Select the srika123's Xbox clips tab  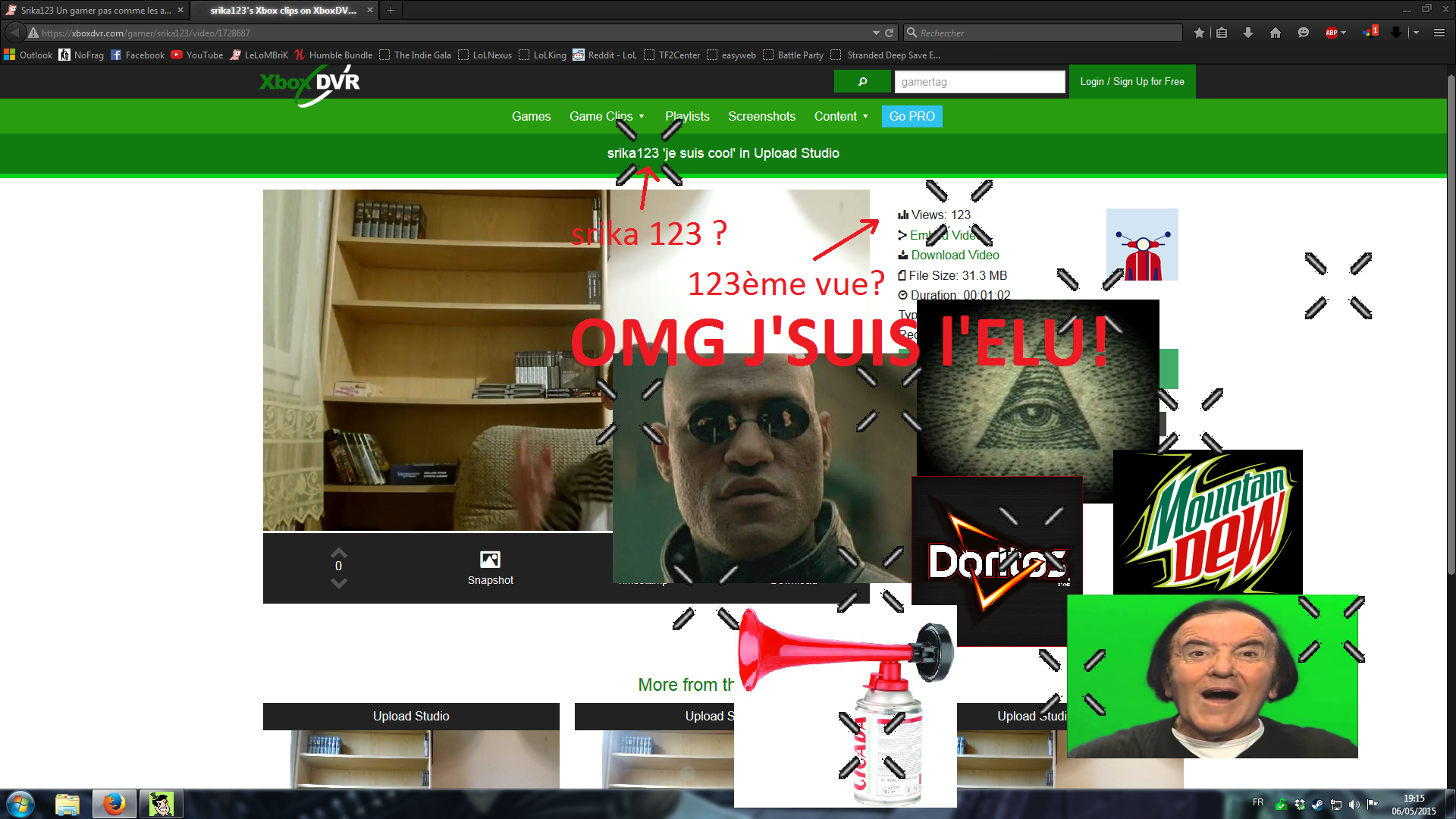click(x=284, y=10)
